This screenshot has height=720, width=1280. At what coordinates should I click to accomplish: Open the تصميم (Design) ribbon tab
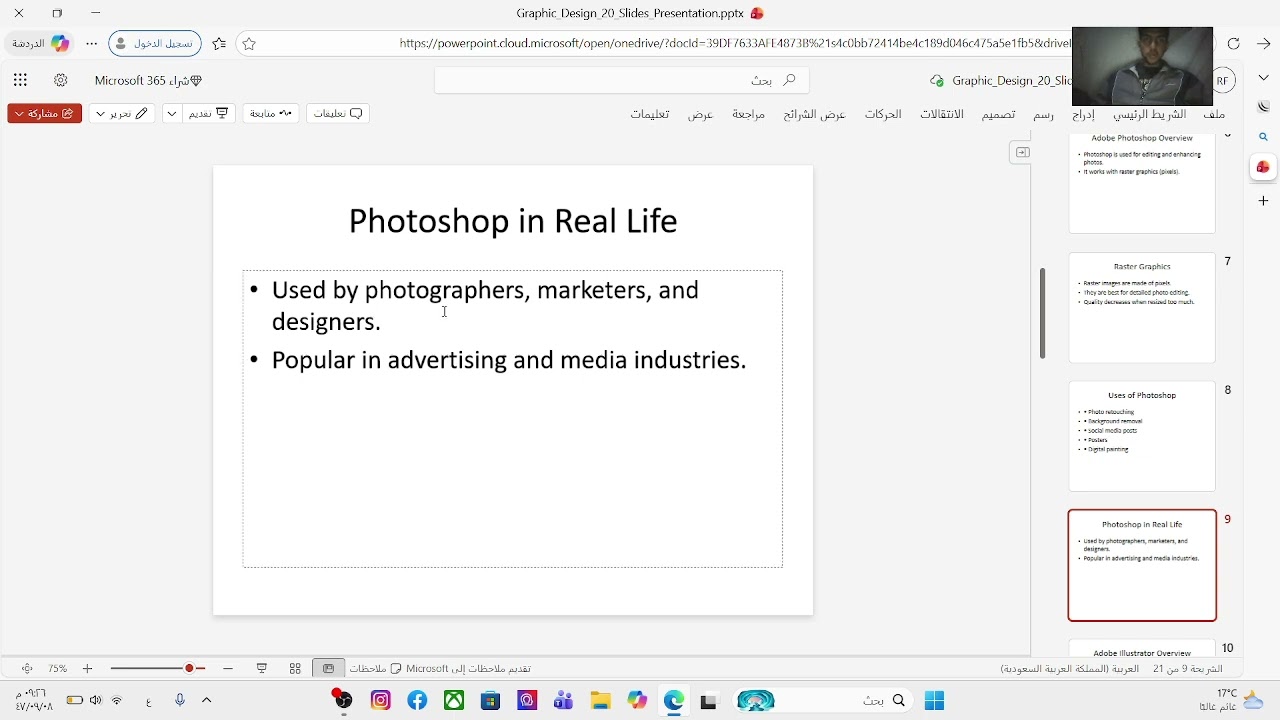[998, 114]
